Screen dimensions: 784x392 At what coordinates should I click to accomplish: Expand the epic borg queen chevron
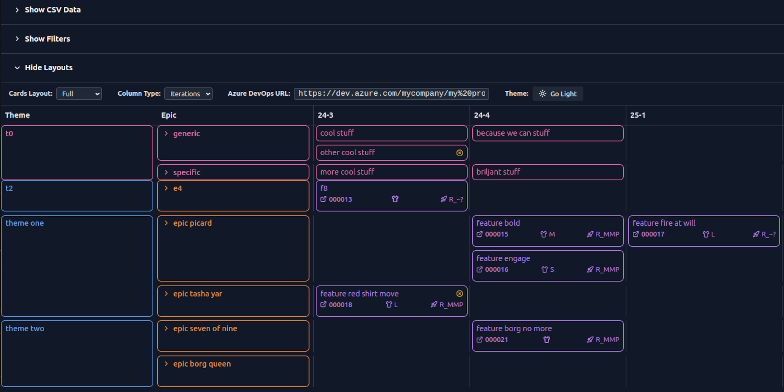[166, 364]
